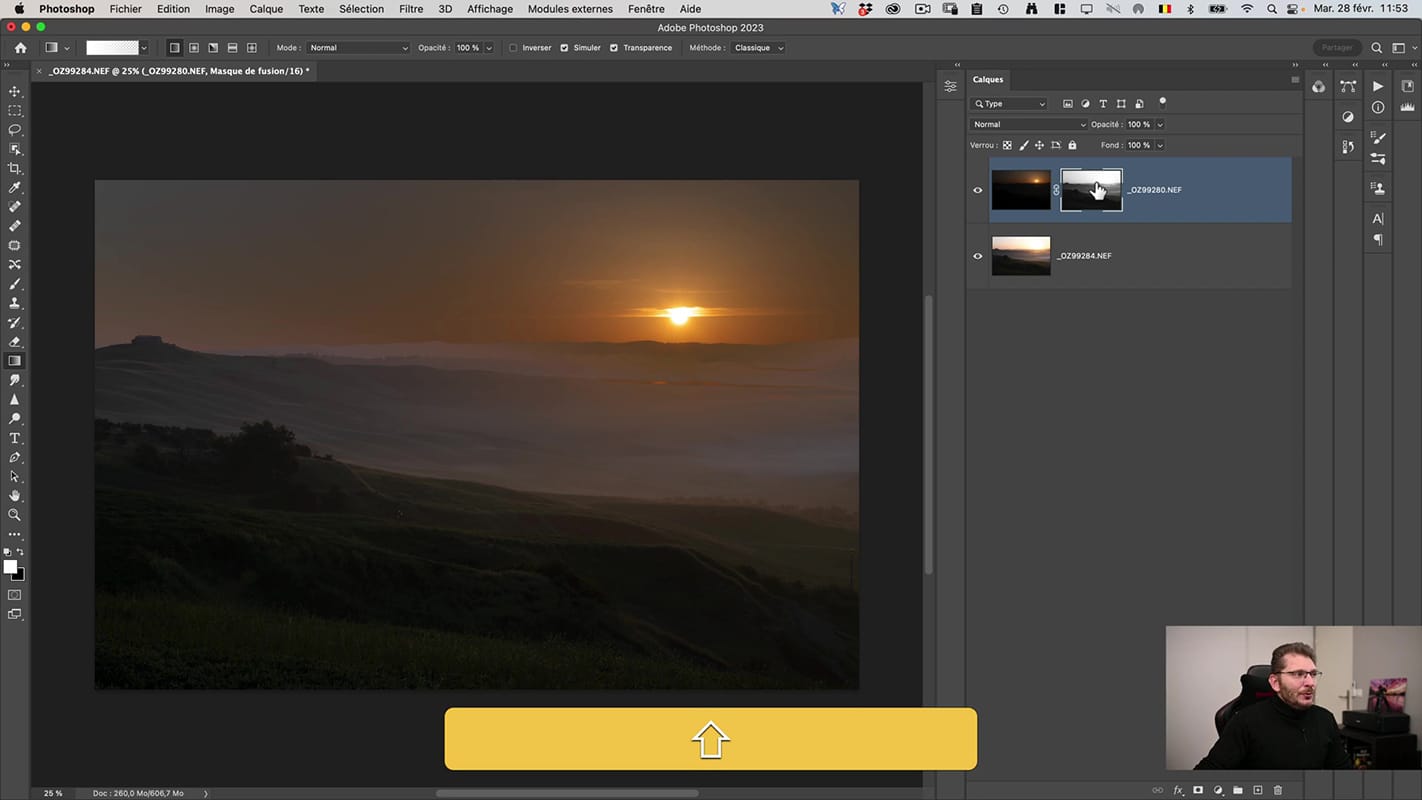The width and height of the screenshot is (1422, 800).
Task: Click the Apple menu
Action: (x=18, y=9)
